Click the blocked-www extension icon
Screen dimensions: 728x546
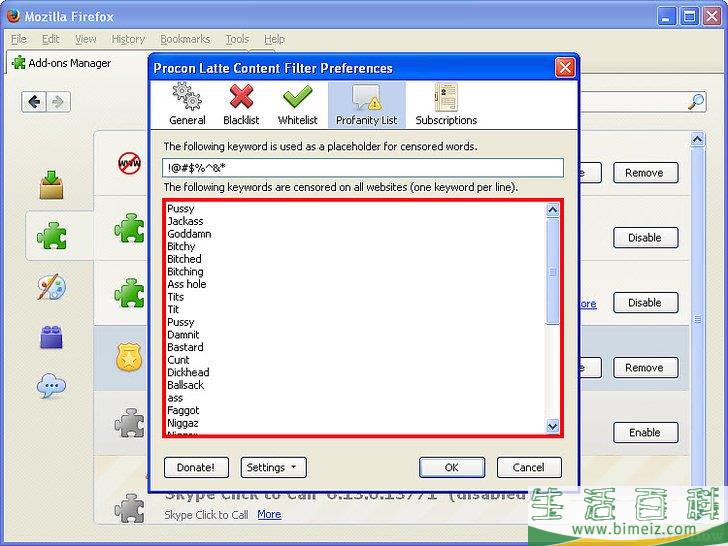coord(129,163)
